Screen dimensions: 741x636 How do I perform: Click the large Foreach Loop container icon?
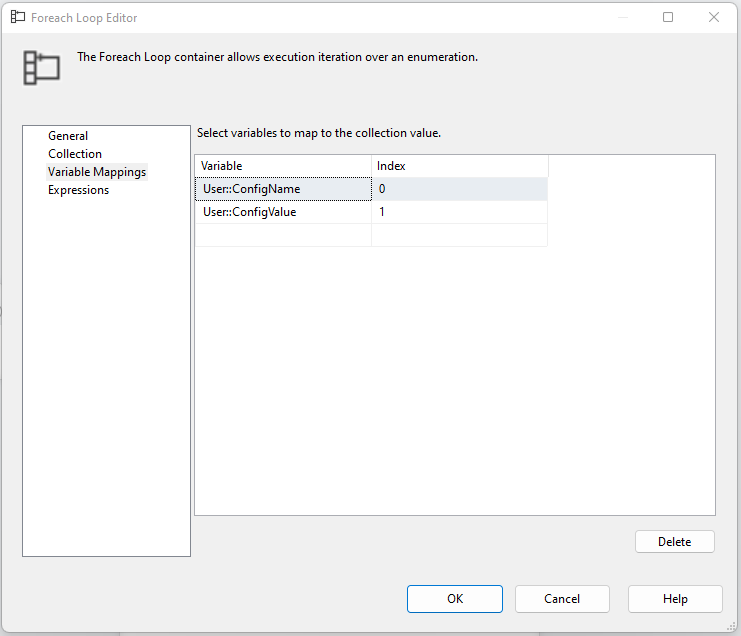pyautogui.click(x=42, y=66)
